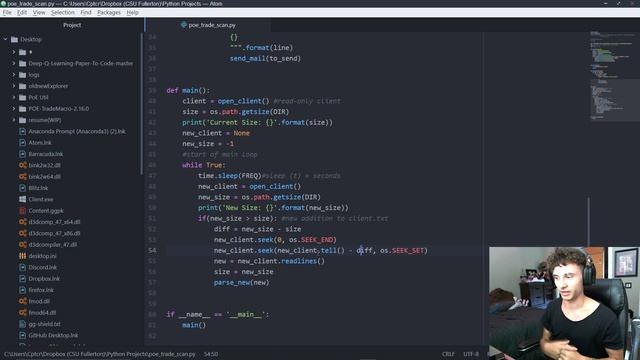Change encoding via UTF-8 status indicator

(471, 354)
